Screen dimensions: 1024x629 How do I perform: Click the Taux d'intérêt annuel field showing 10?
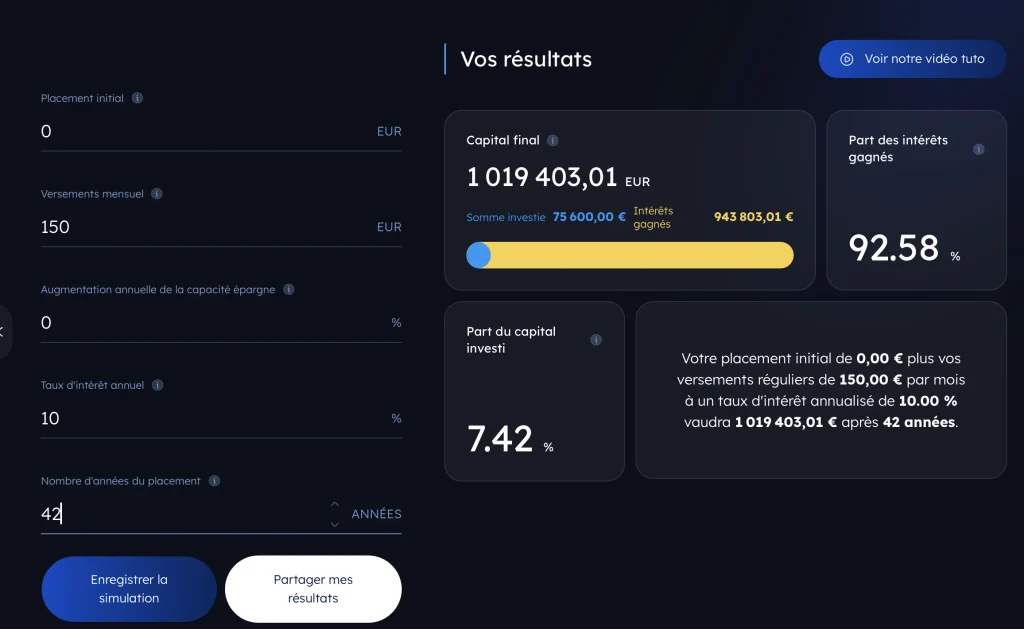(x=221, y=418)
